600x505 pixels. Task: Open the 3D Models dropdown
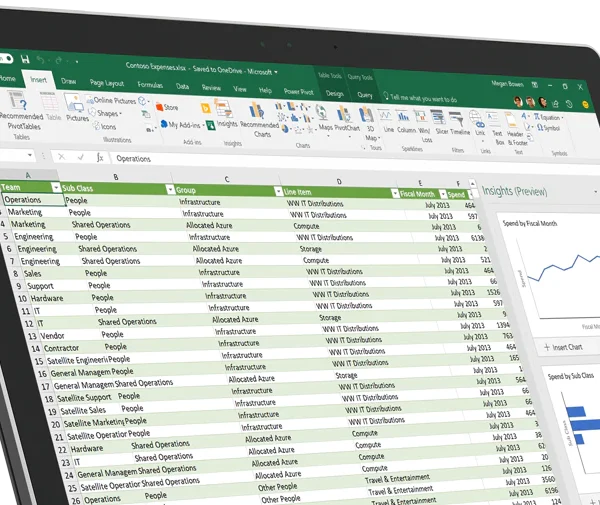pos(143,101)
